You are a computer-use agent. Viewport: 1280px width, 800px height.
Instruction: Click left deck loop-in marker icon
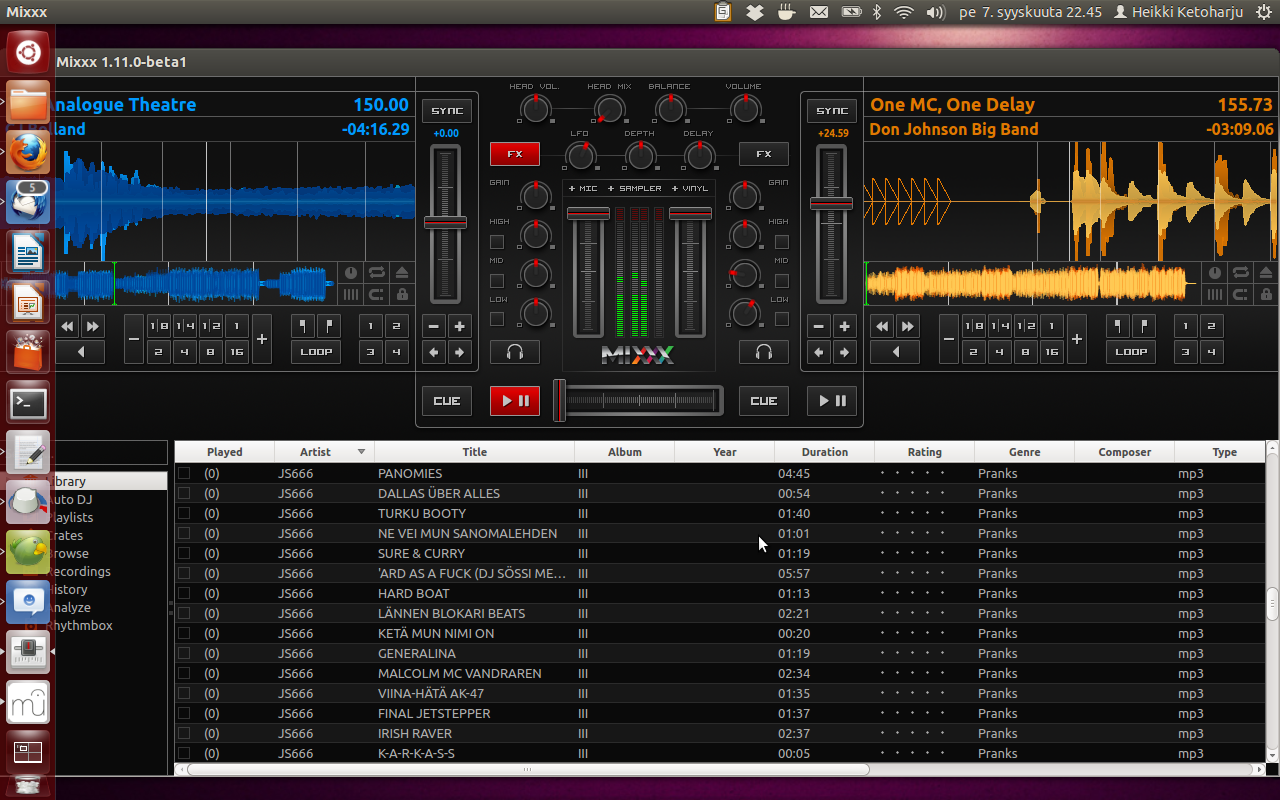[303, 326]
